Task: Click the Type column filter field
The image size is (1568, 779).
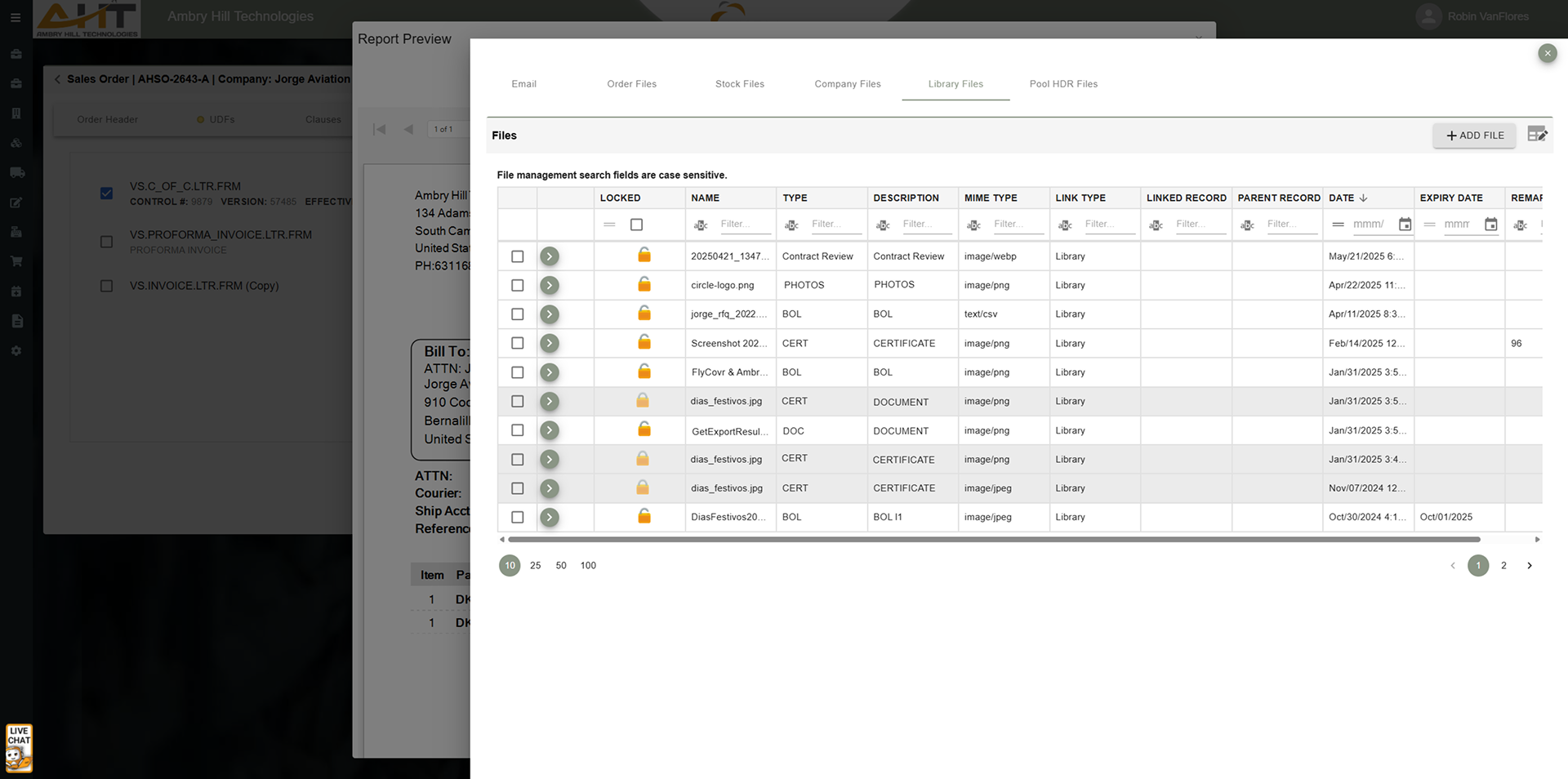Action: tap(835, 225)
